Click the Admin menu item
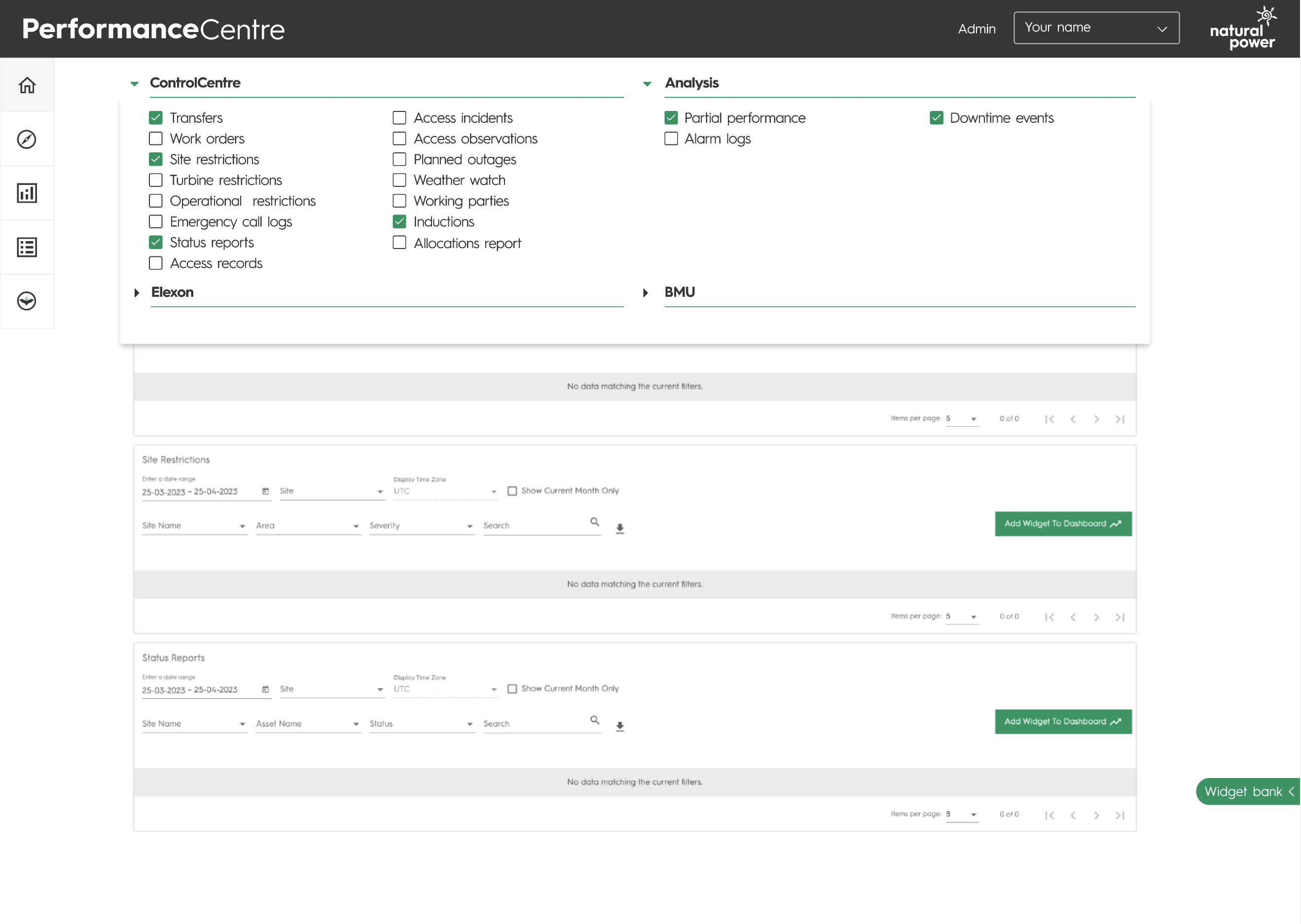1301x924 pixels. pyautogui.click(x=976, y=29)
